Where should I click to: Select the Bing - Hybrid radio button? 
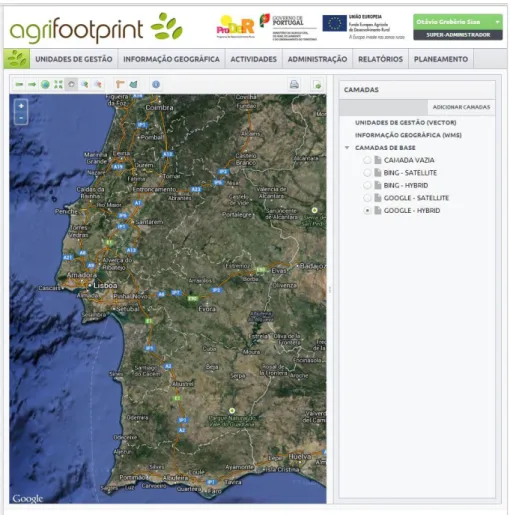click(x=367, y=185)
